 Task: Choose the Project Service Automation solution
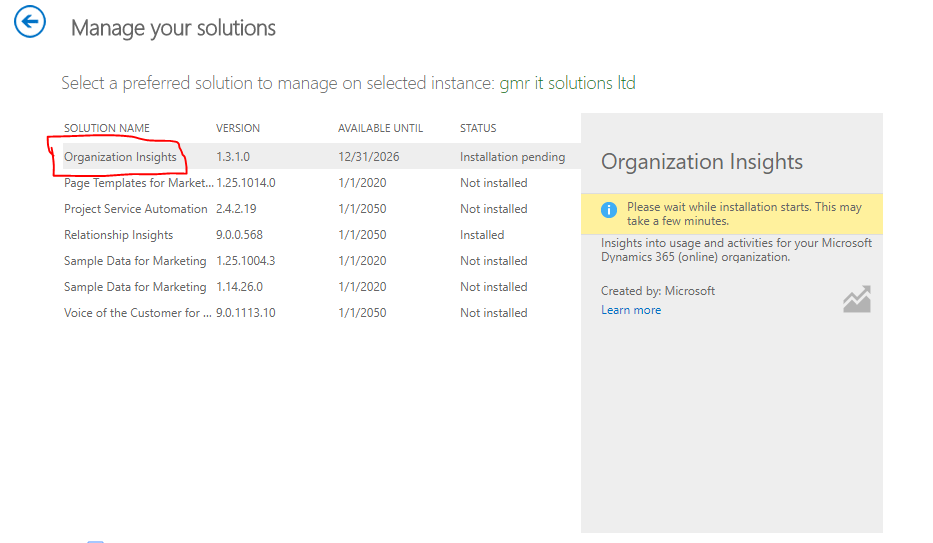[x=135, y=209]
